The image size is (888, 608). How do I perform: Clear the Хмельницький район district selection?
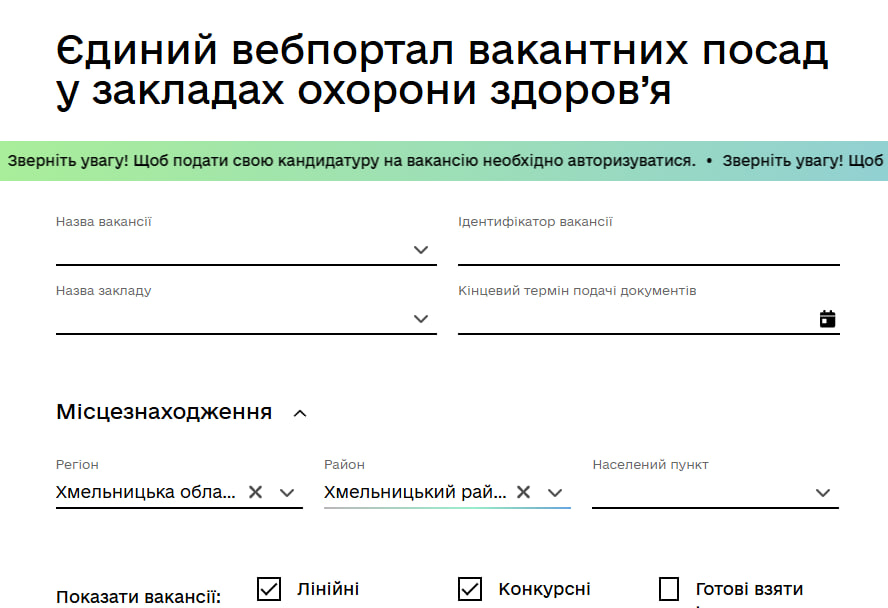[x=524, y=492]
